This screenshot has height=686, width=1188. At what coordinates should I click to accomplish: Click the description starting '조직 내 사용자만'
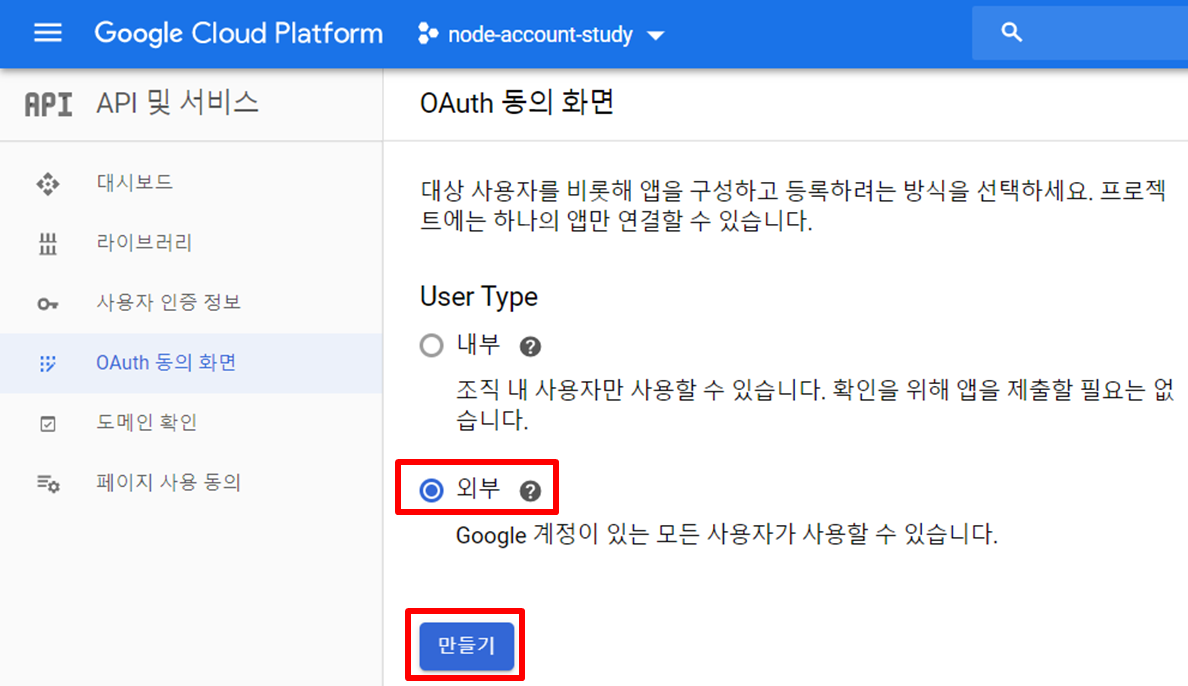tap(814, 405)
